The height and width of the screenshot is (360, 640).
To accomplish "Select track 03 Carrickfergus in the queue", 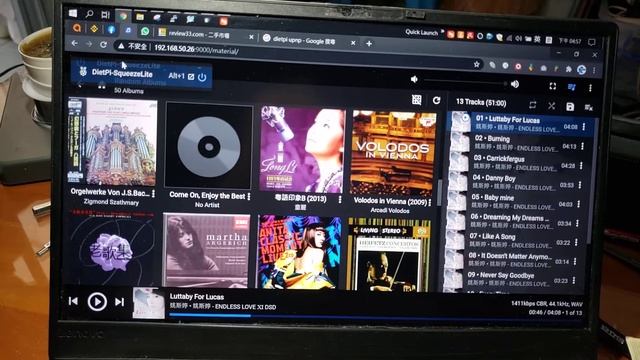I will 517,162.
